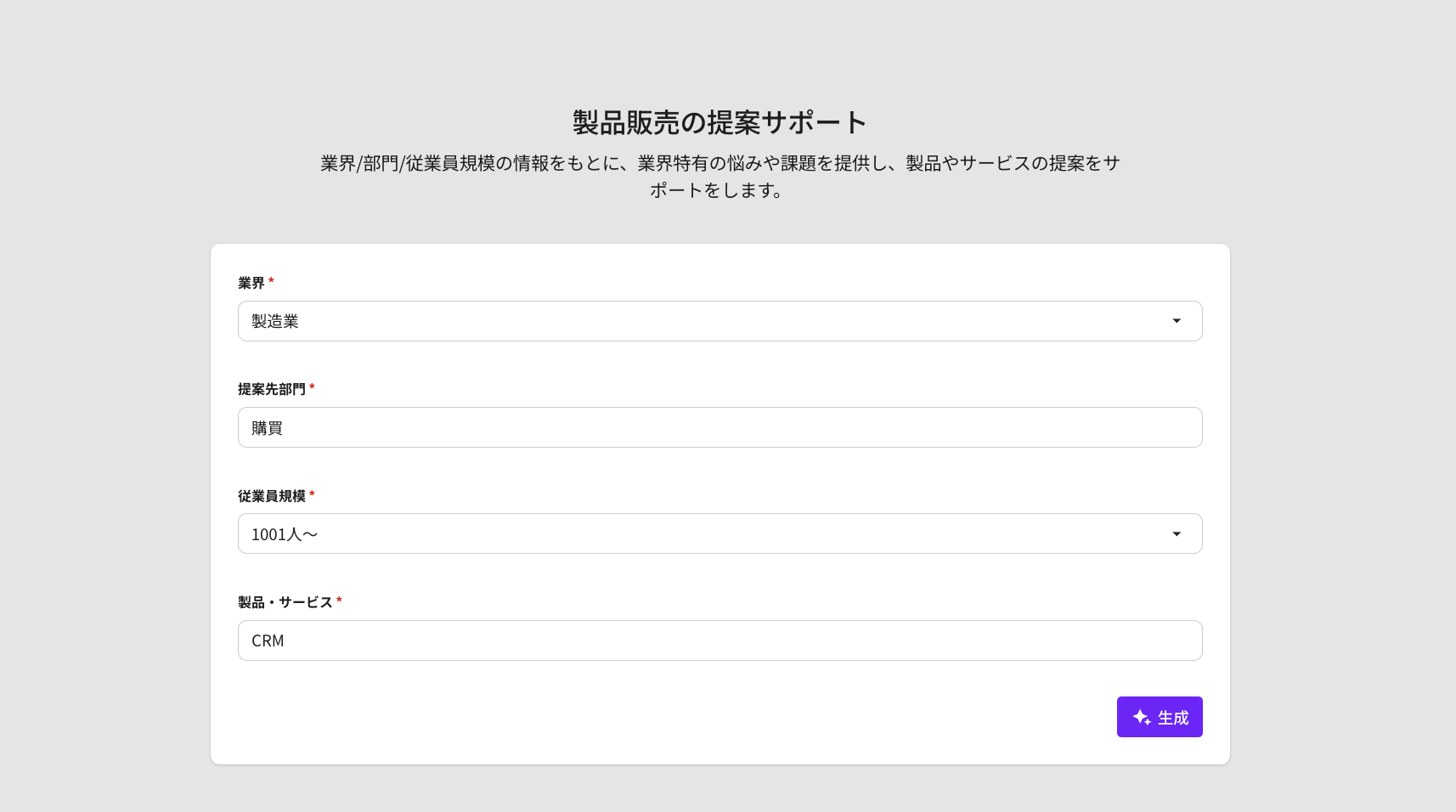Click the 提案先部門 field label
The image size is (1456, 812).
(271, 389)
